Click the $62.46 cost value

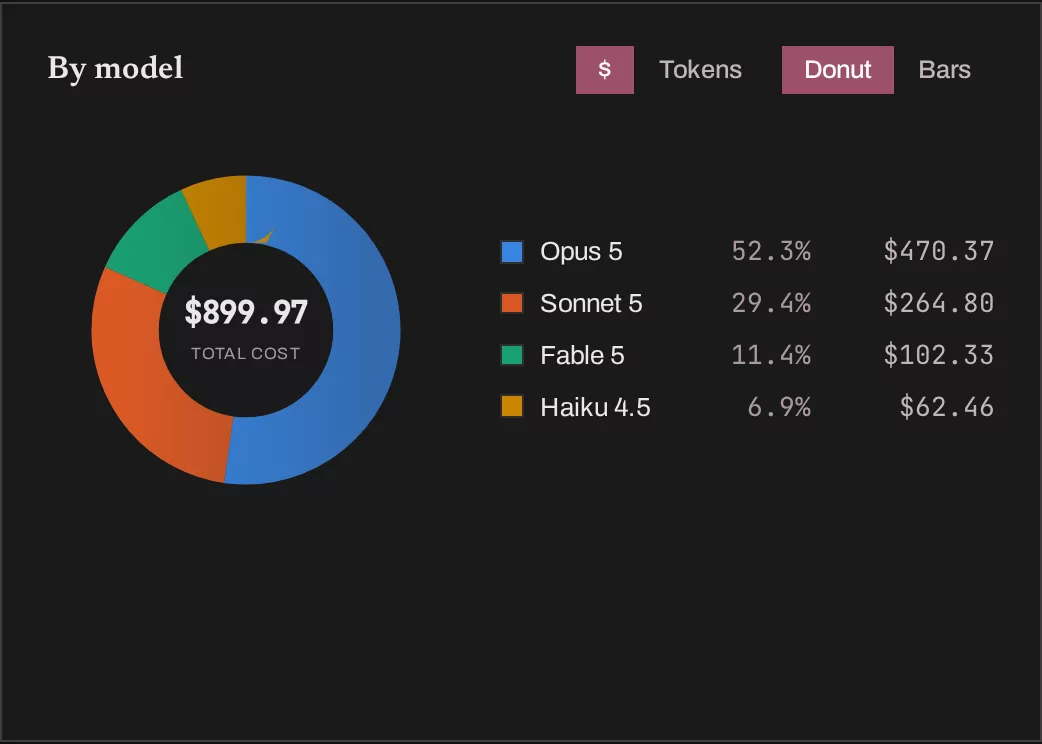tap(946, 407)
